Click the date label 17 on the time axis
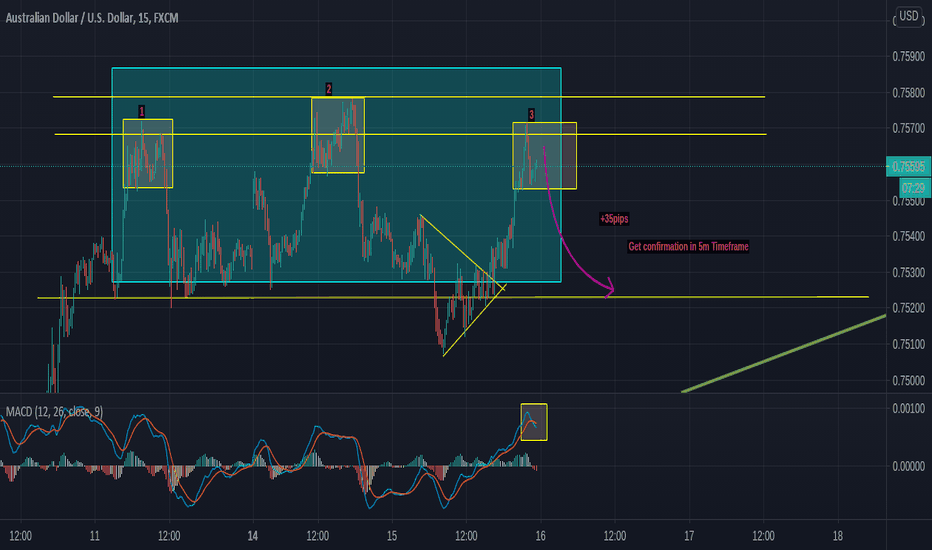Image resolution: width=932 pixels, height=550 pixels. pos(689,536)
